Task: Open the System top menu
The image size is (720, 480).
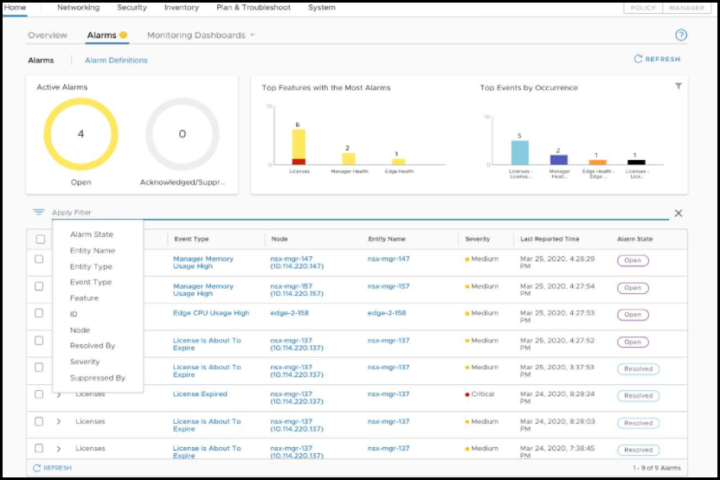Action: coord(321,8)
